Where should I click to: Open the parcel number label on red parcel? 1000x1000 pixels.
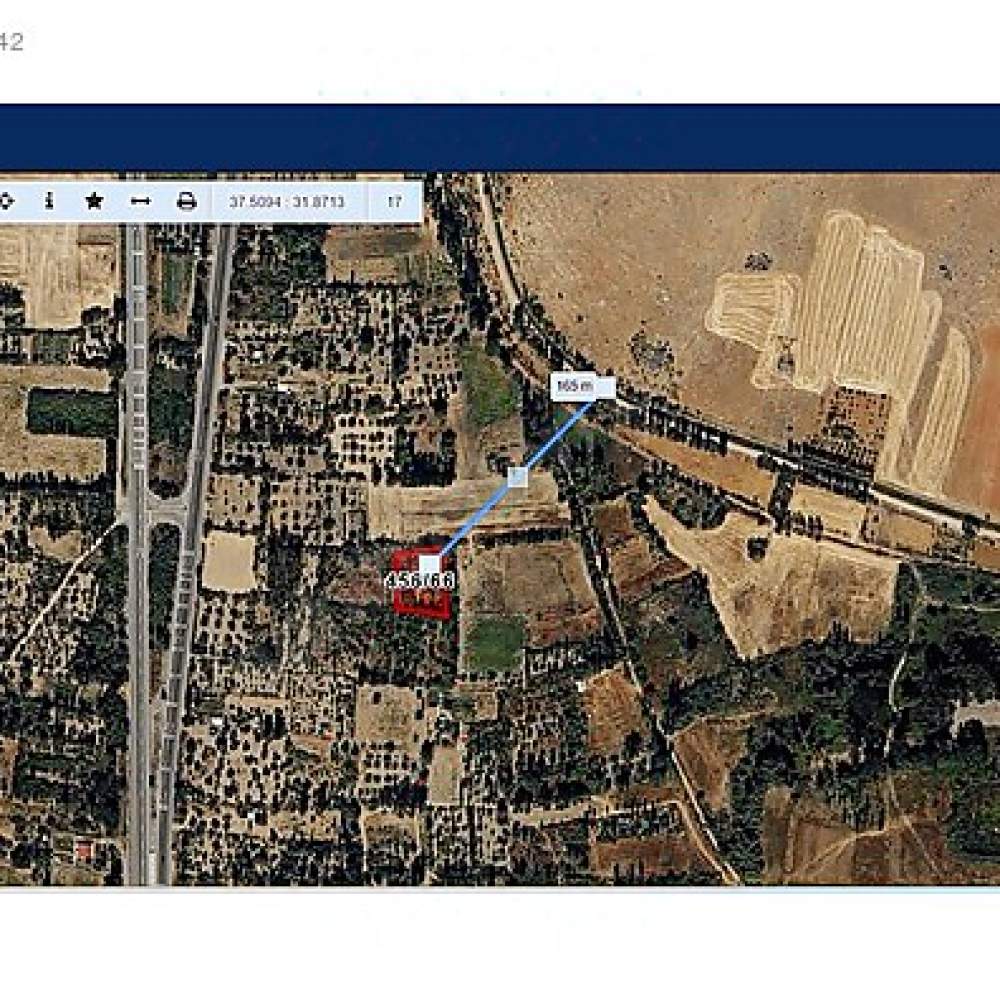tap(420, 581)
